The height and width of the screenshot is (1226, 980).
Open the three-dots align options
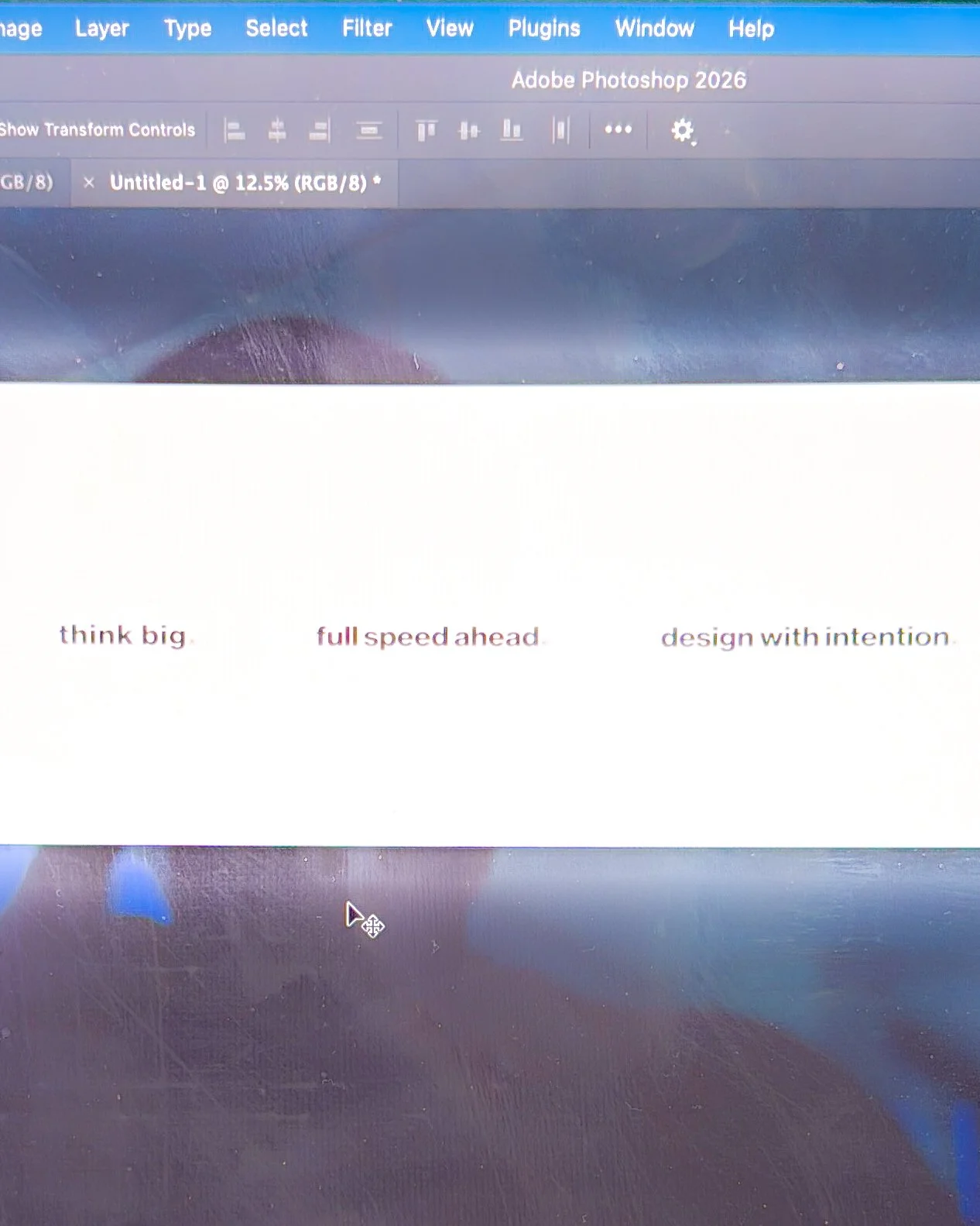618,129
